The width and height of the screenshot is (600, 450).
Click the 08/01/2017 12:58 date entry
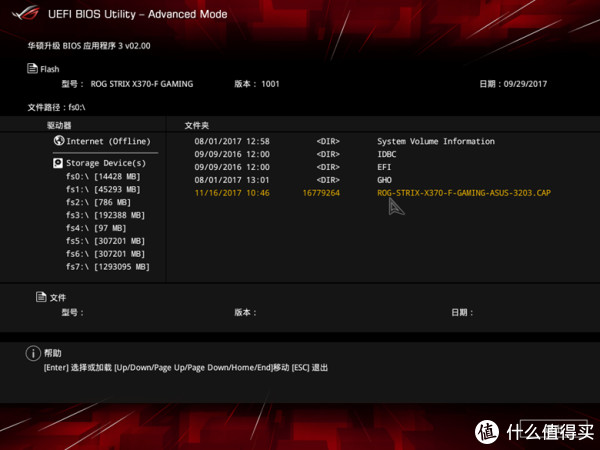click(232, 141)
